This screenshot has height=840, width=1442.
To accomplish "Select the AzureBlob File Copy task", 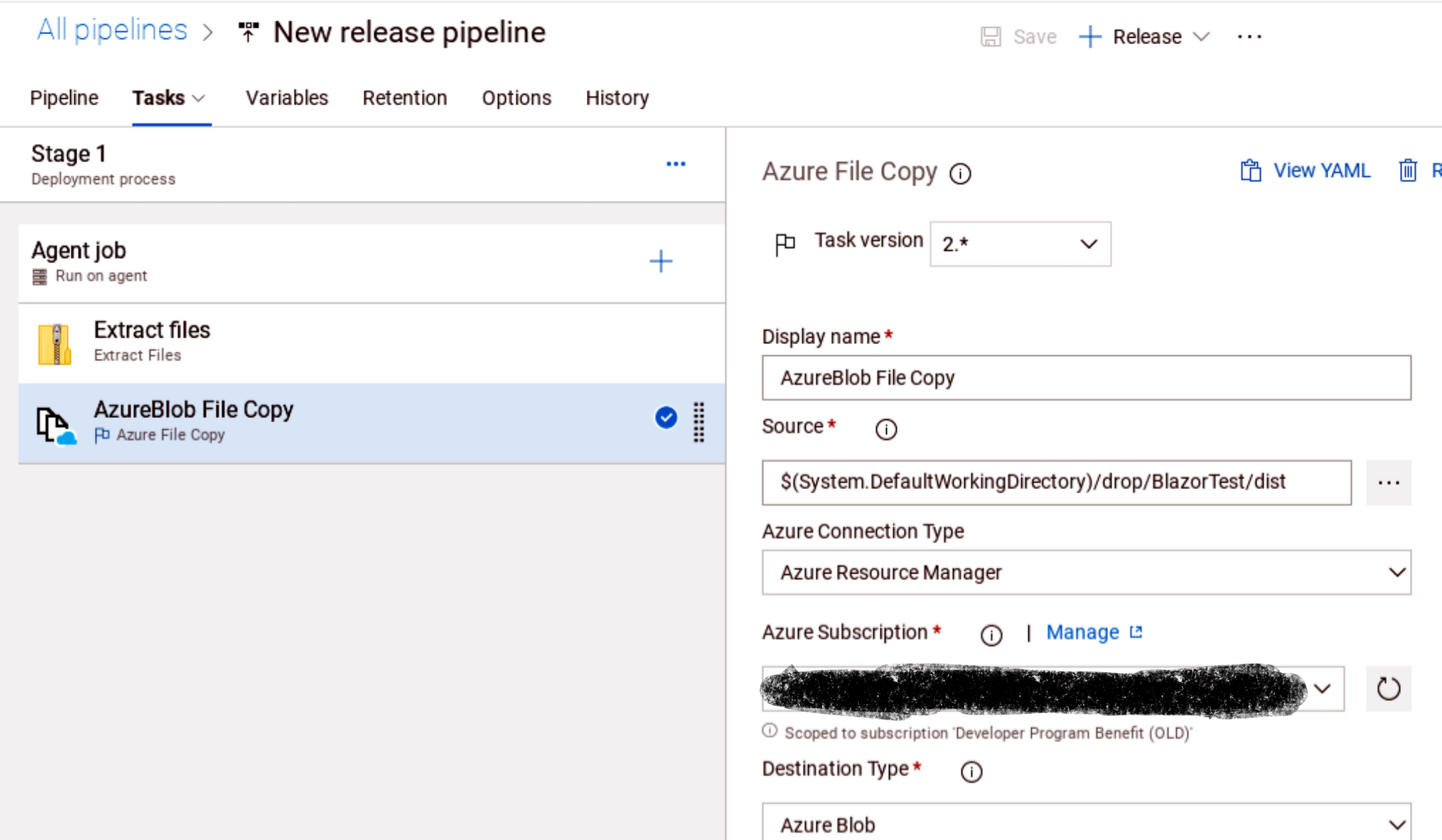I will pyautogui.click(x=372, y=423).
